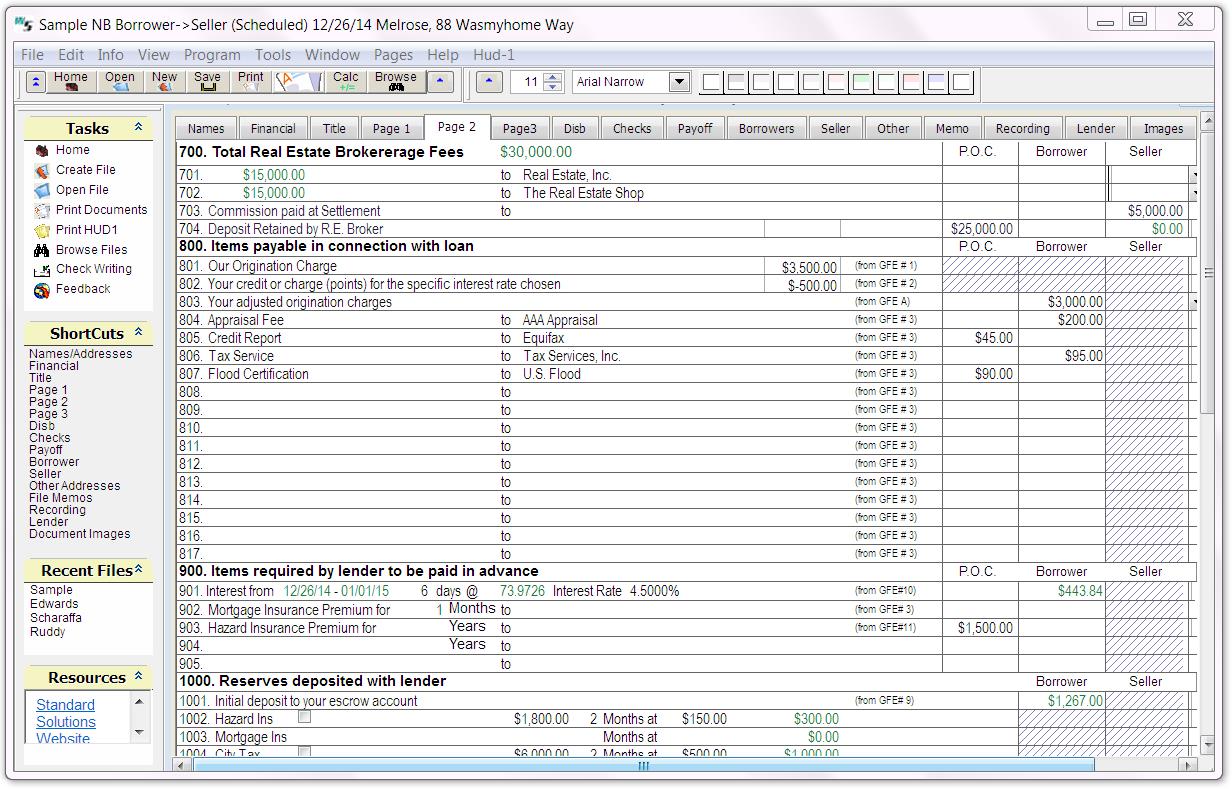Collapse the Resources panel
This screenshot has width=1232, height=789.
[138, 677]
